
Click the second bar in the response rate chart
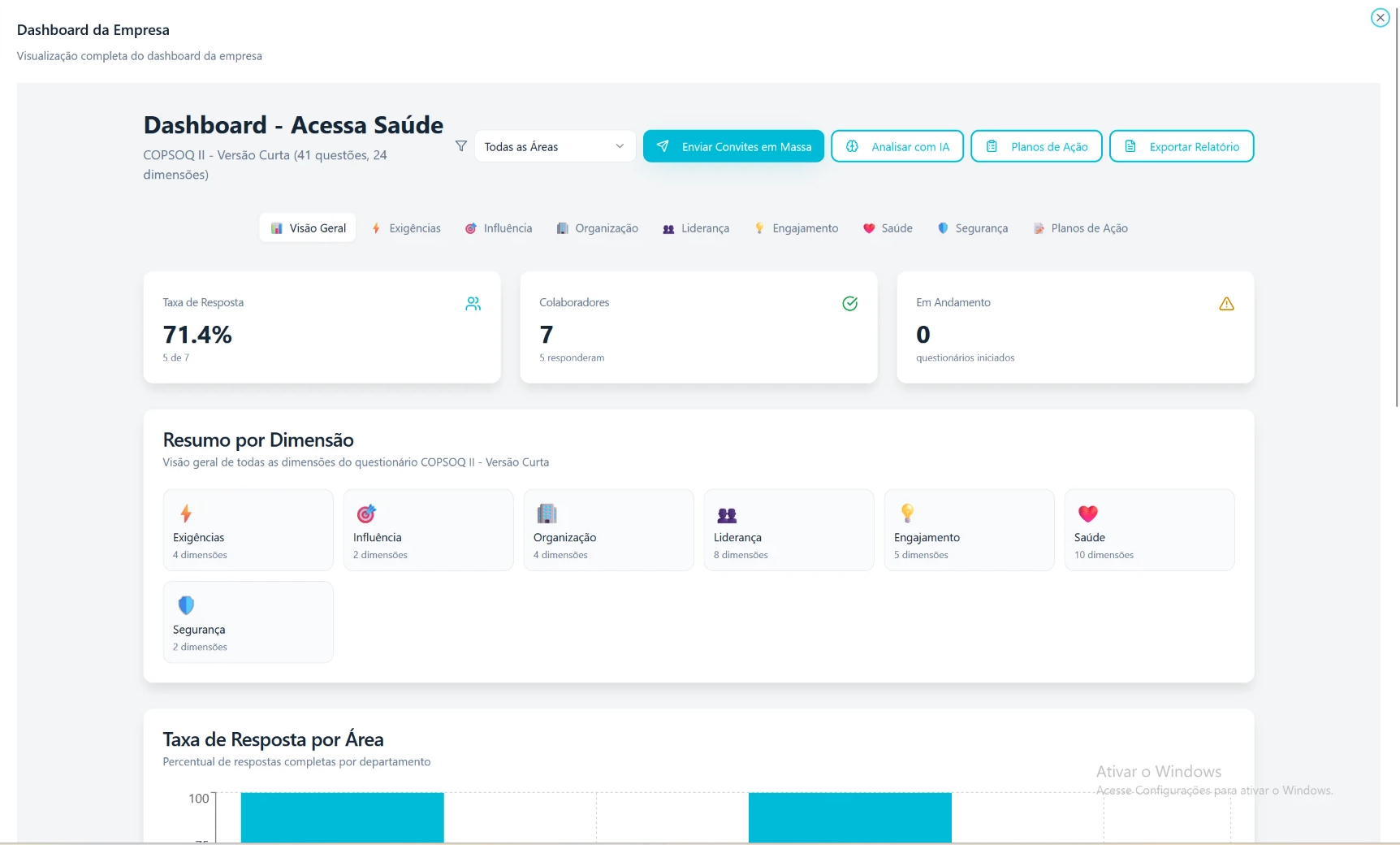click(x=850, y=817)
